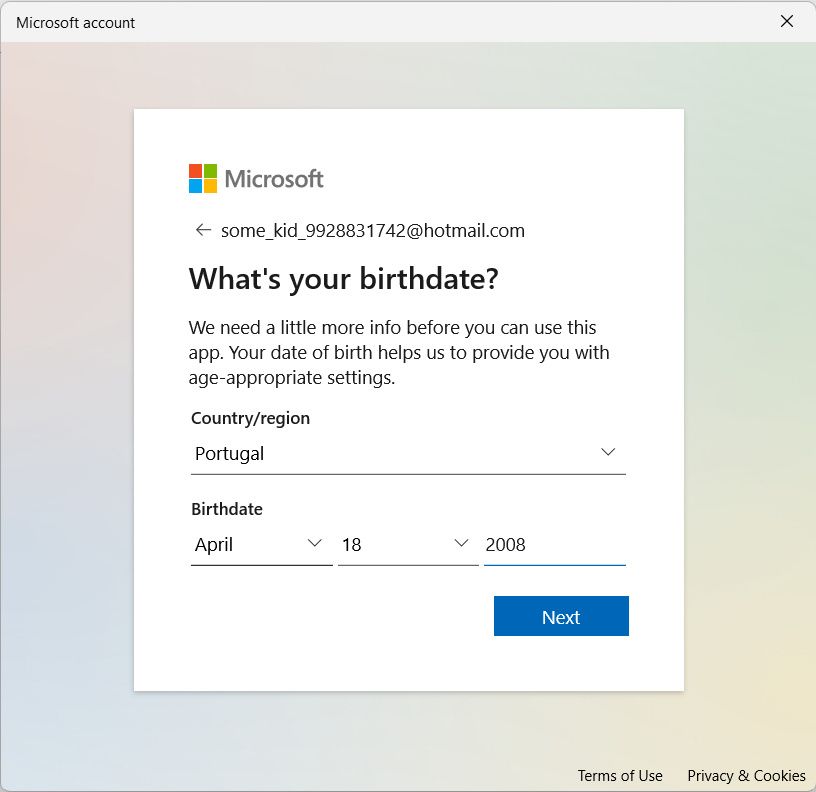Click the Terms of Use link
Image resolution: width=816 pixels, height=792 pixels.
620,775
